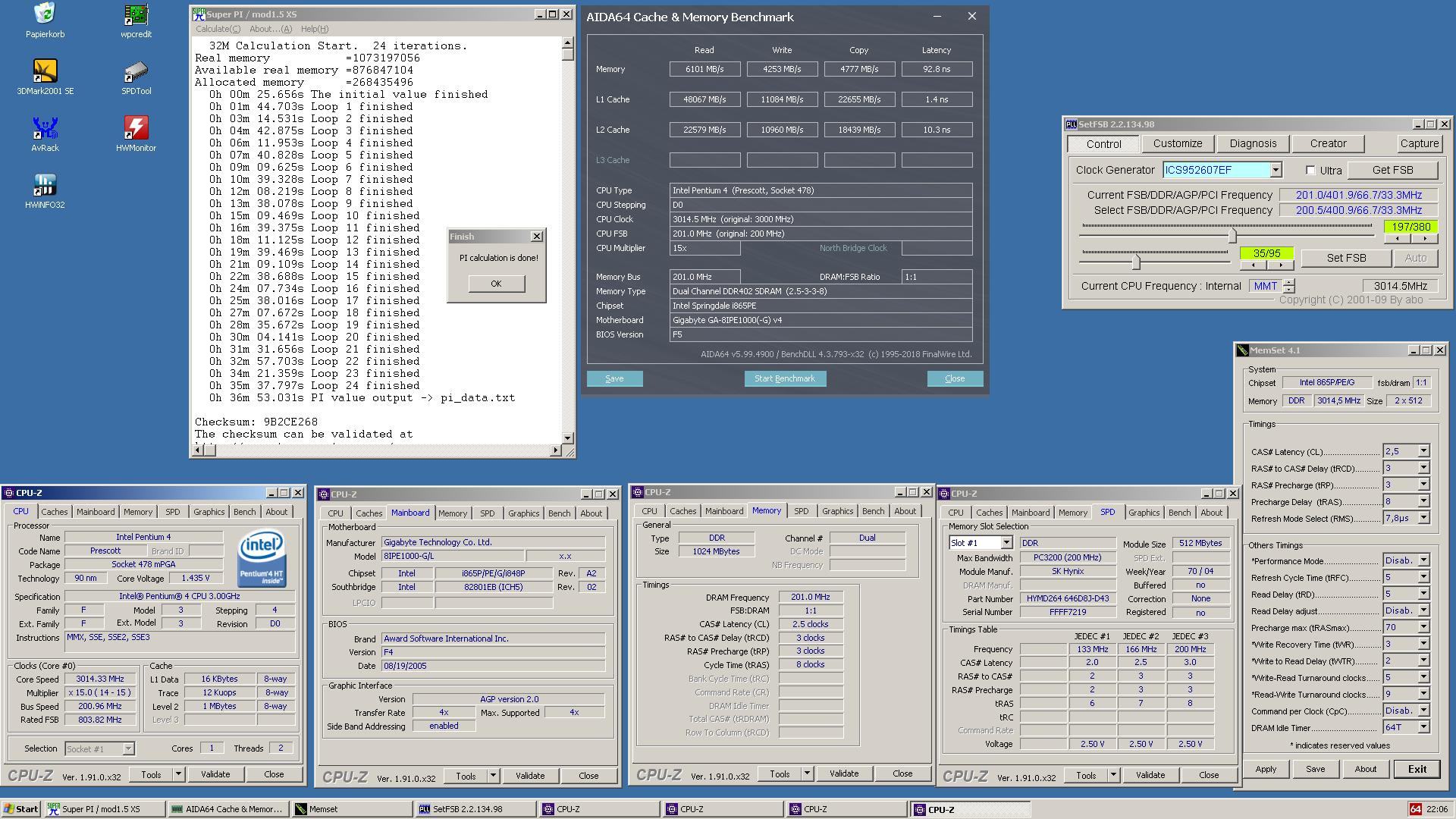Open Caches tab in first CPU-Z window
The height and width of the screenshot is (819, 1456).
(54, 512)
